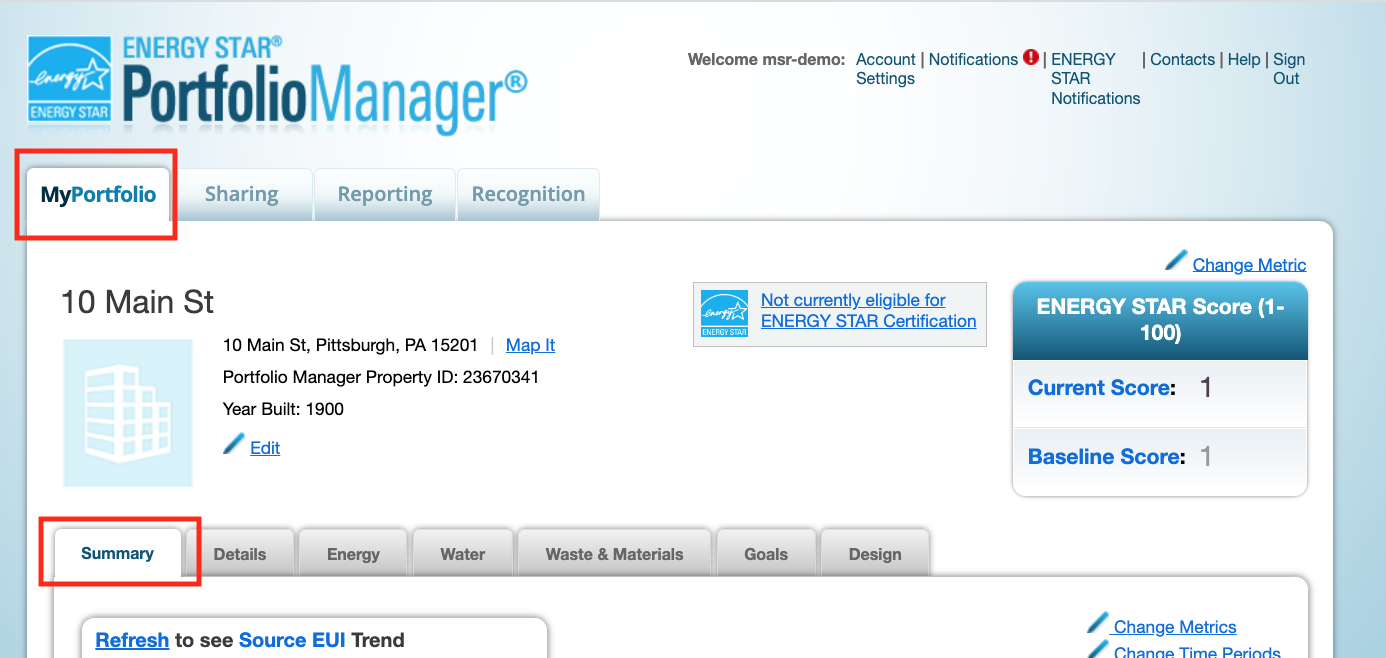Image resolution: width=1386 pixels, height=658 pixels.
Task: Click the PortfolioManager title logo text
Action: tap(324, 98)
